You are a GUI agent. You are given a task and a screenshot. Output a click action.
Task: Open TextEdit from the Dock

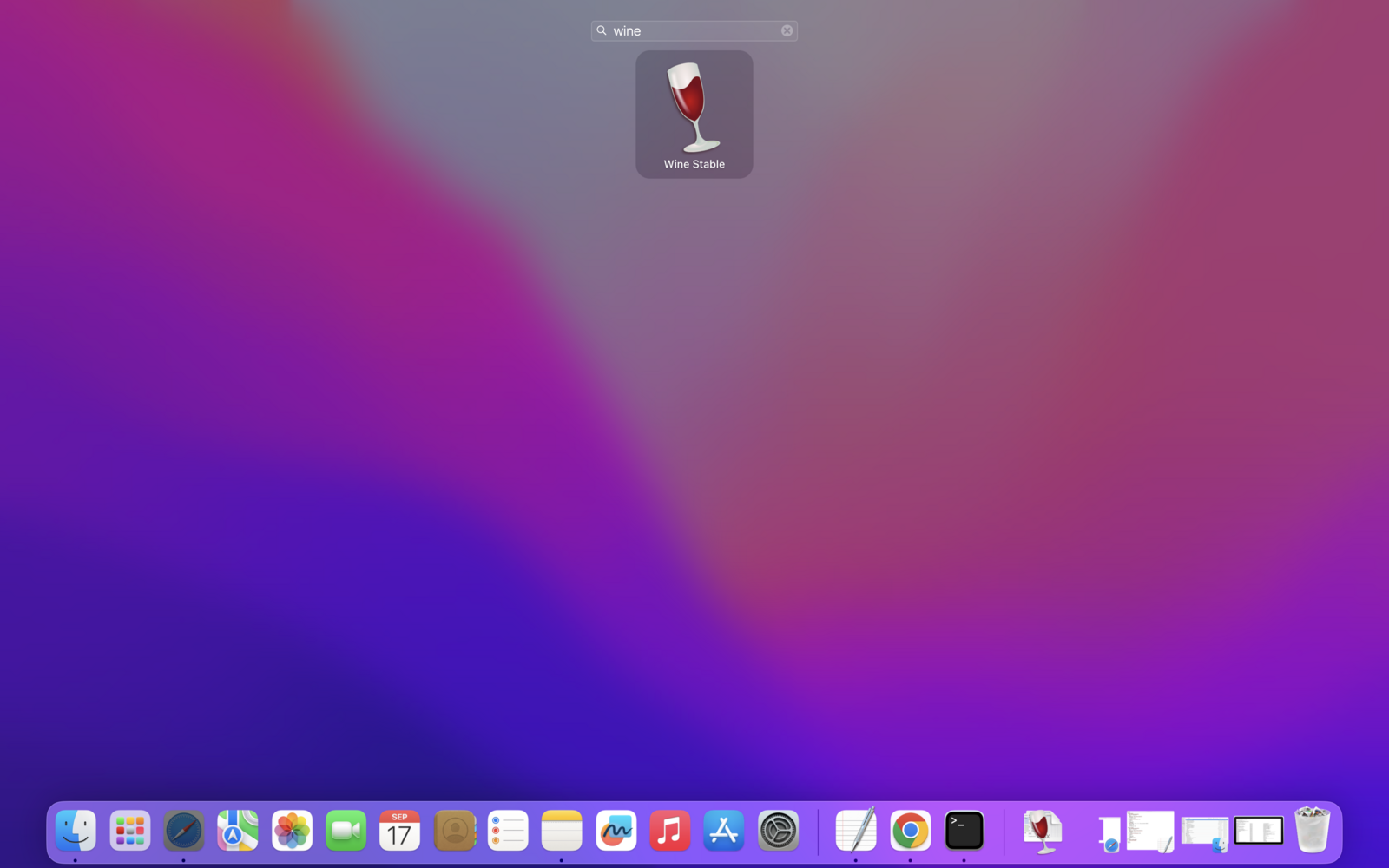(856, 831)
